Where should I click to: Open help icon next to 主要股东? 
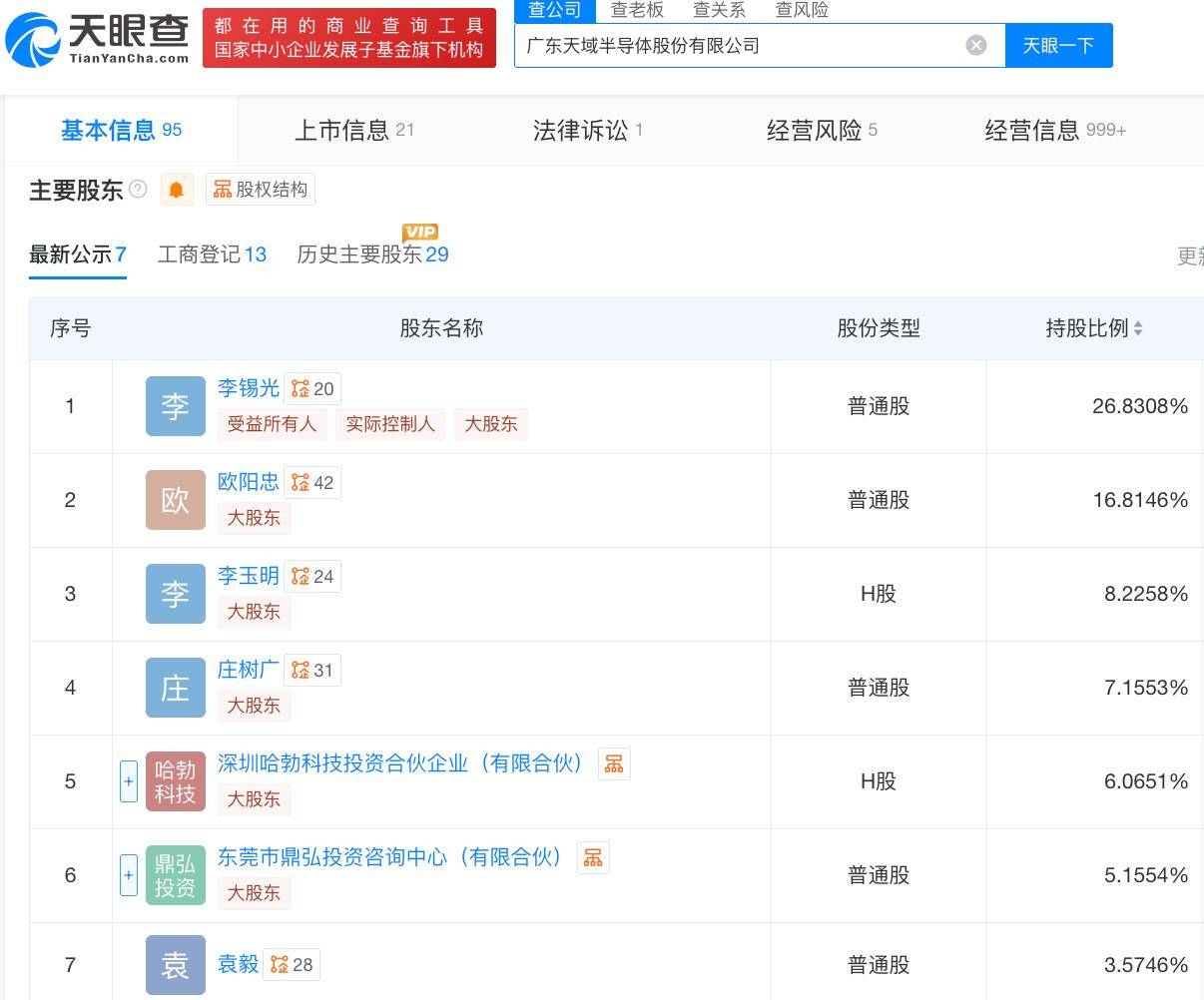click(x=139, y=190)
